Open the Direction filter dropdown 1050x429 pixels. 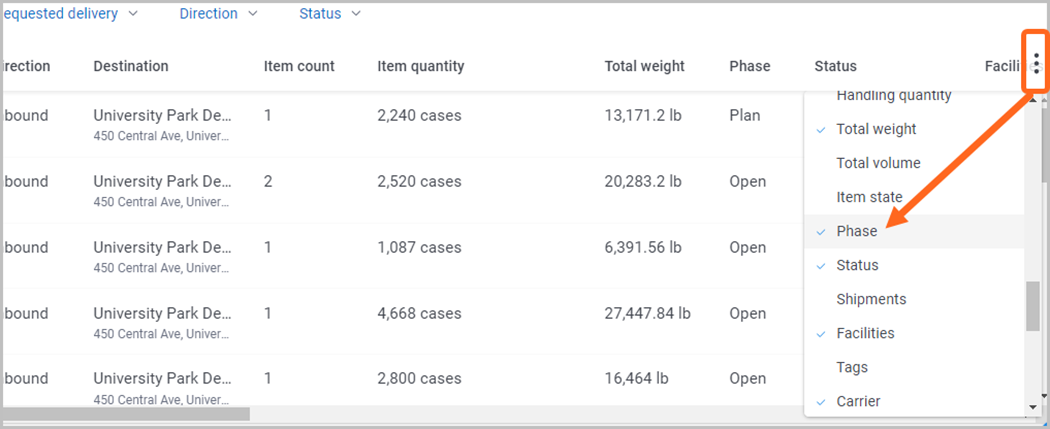[x=218, y=13]
